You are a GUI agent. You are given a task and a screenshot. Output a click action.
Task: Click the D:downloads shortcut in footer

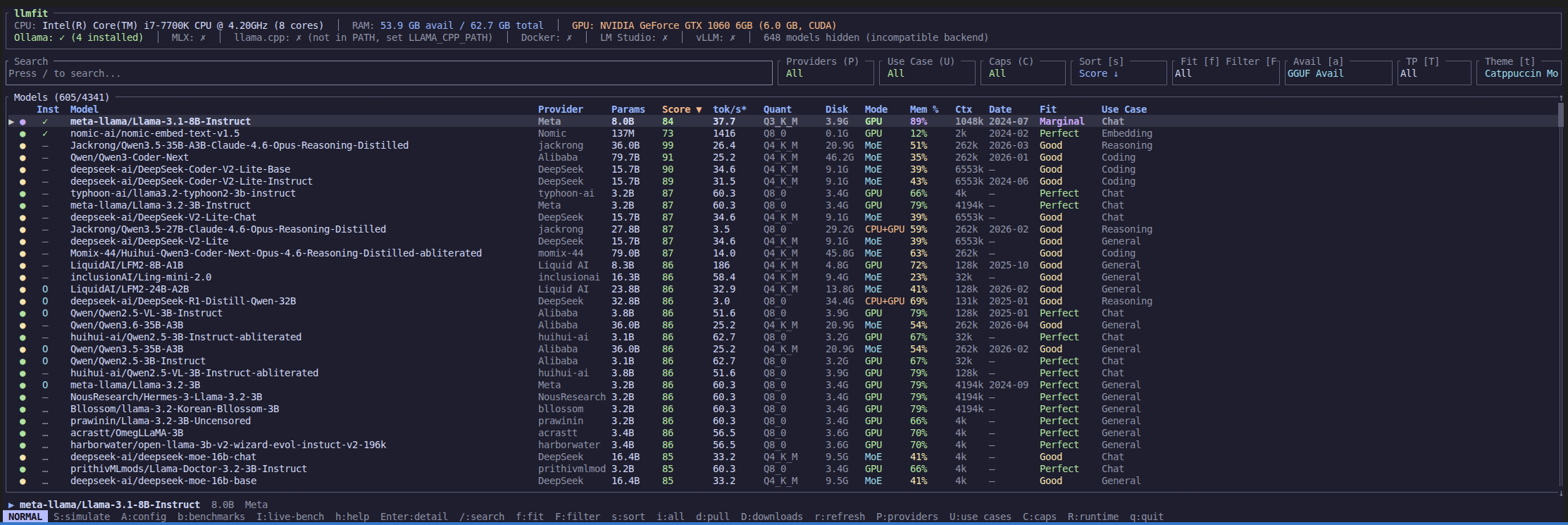point(772,517)
